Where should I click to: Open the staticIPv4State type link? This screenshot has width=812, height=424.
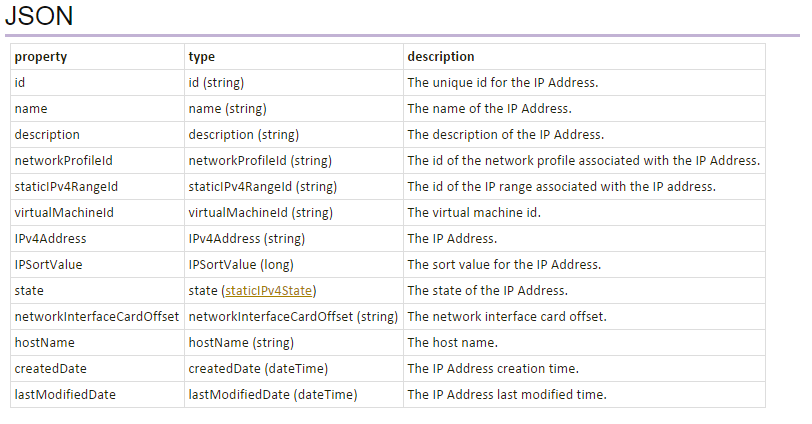(269, 290)
